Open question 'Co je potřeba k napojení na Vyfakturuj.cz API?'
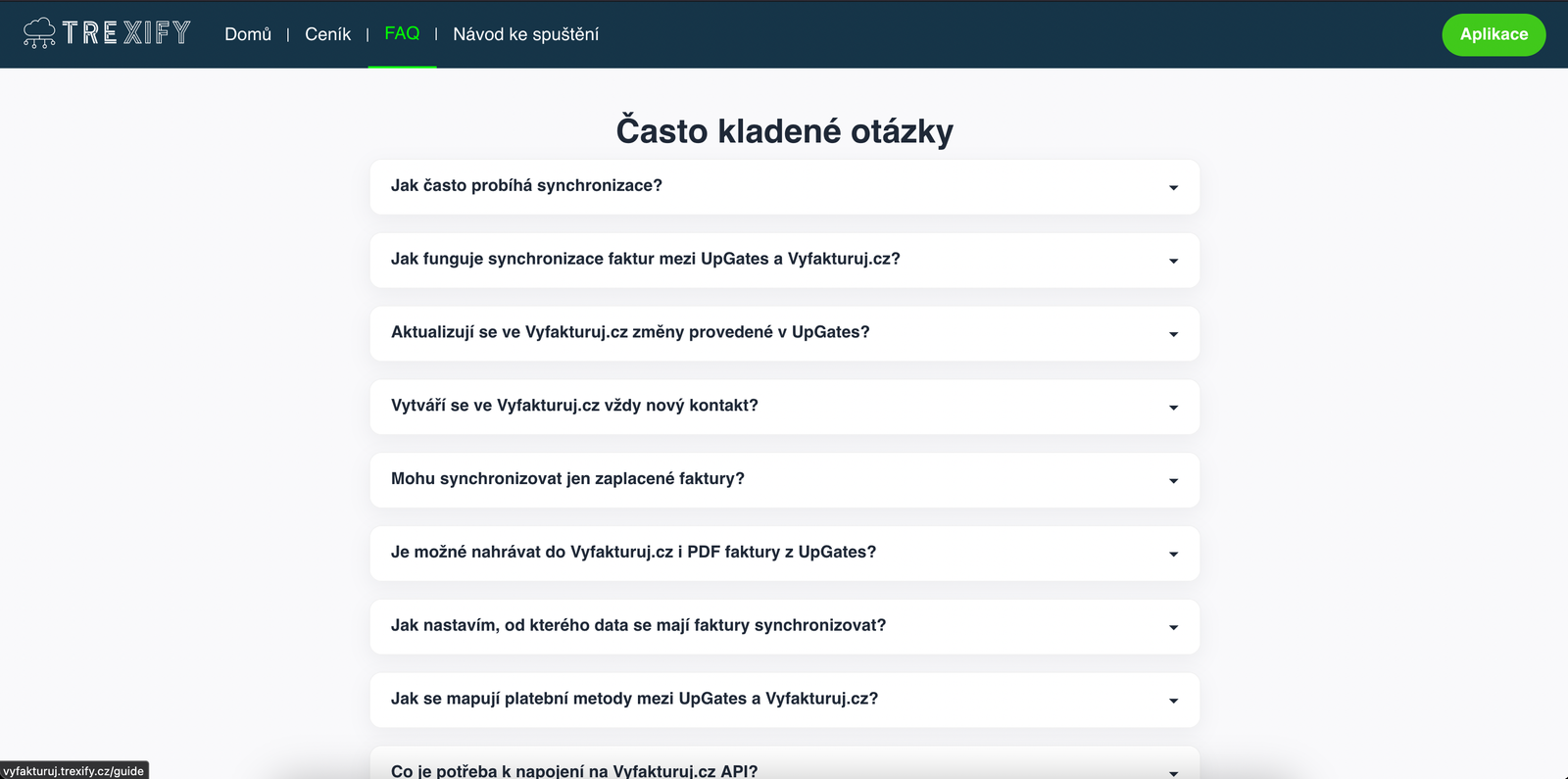 784,763
